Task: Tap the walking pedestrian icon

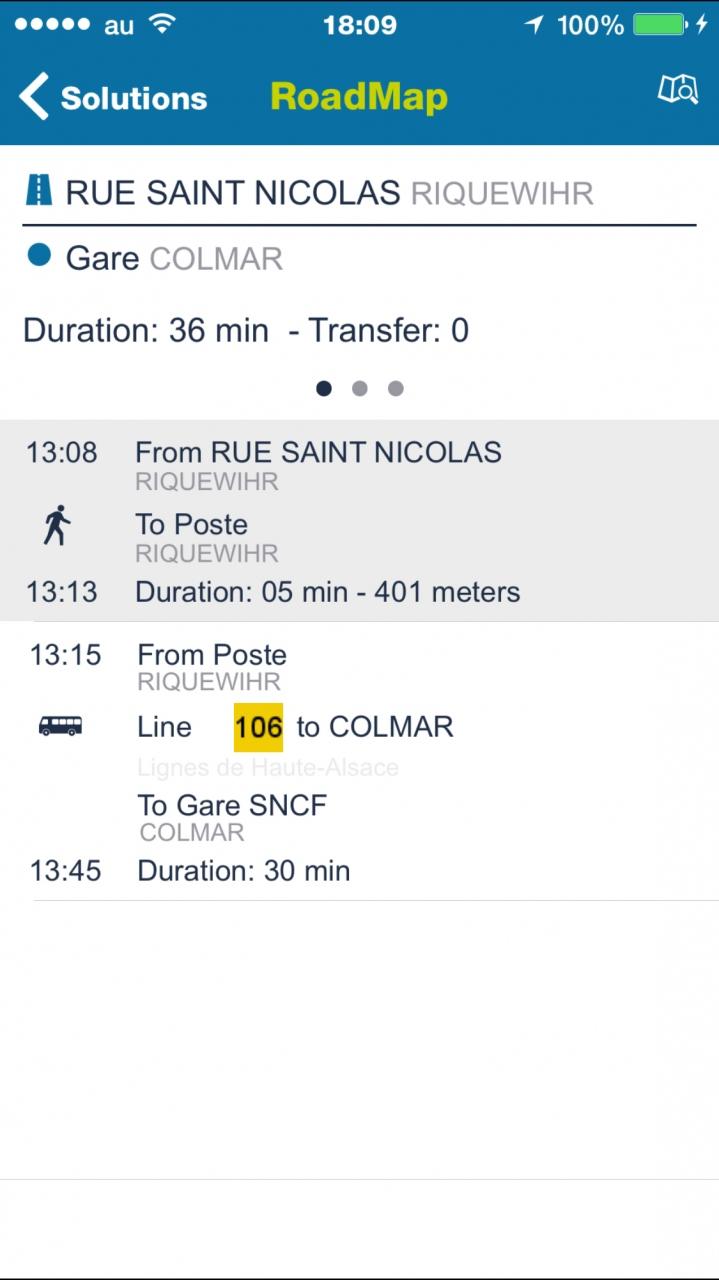Action: coord(57,525)
